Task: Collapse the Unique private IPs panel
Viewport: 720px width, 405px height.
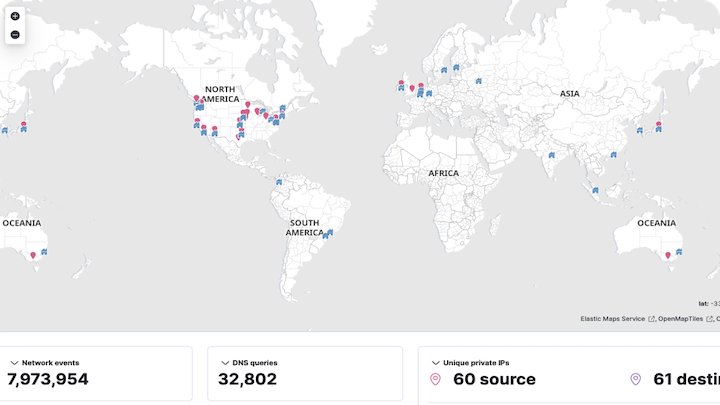Action: [435, 362]
